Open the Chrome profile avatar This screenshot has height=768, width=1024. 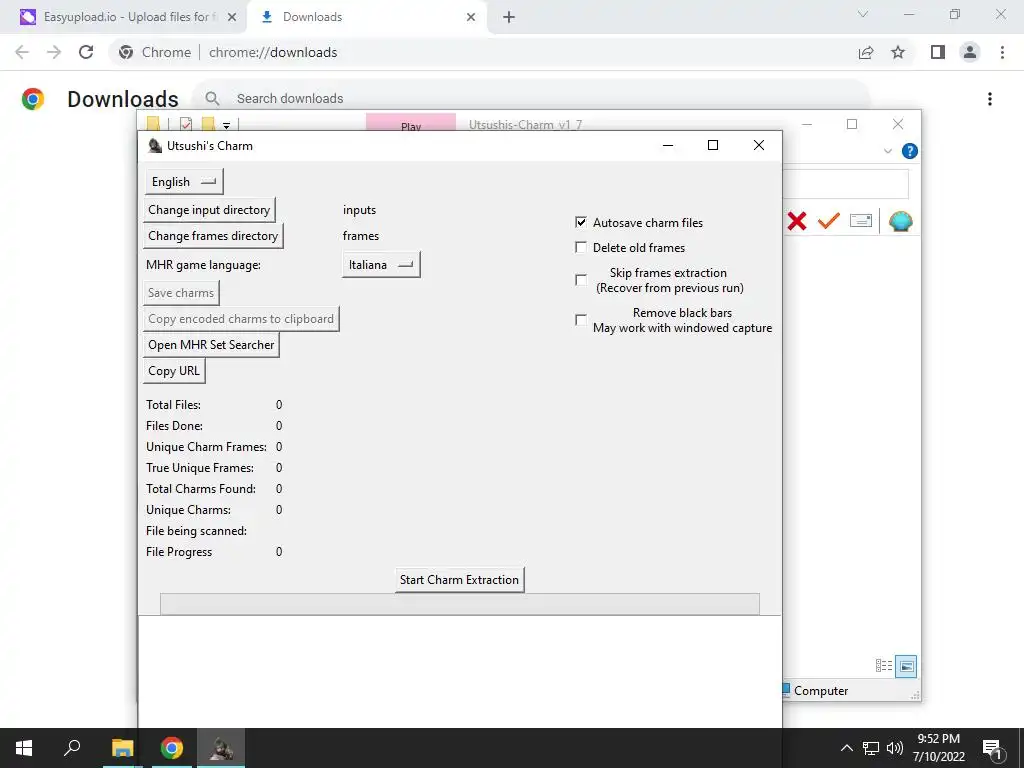click(970, 52)
